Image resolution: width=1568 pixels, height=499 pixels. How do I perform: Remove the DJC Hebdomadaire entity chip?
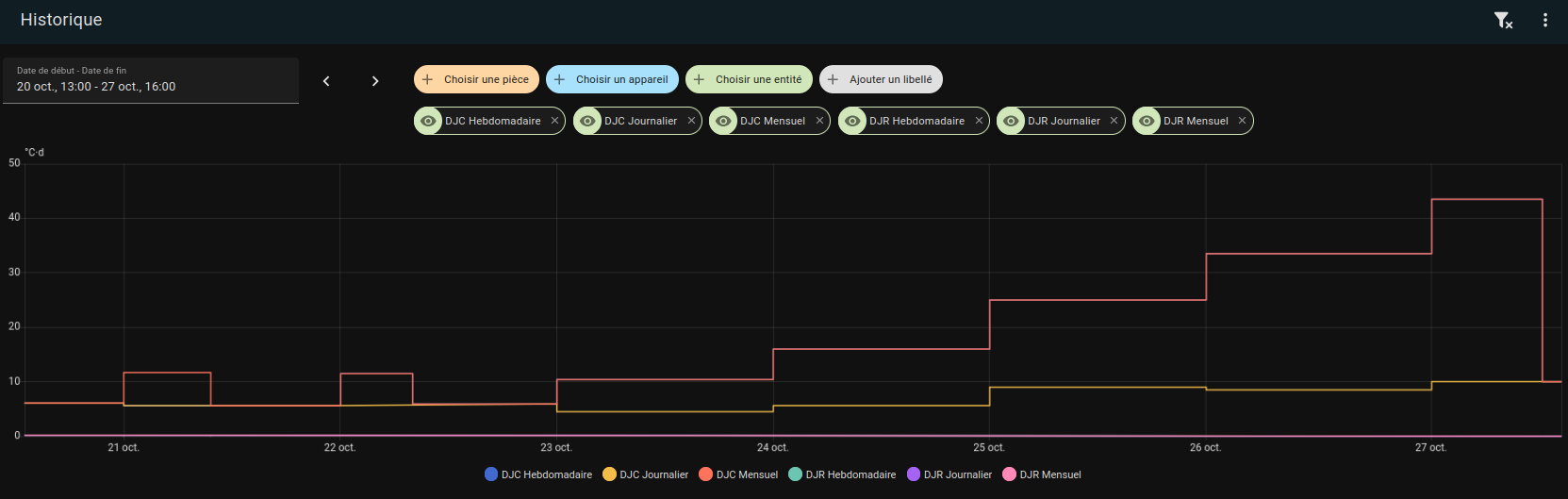(555, 121)
